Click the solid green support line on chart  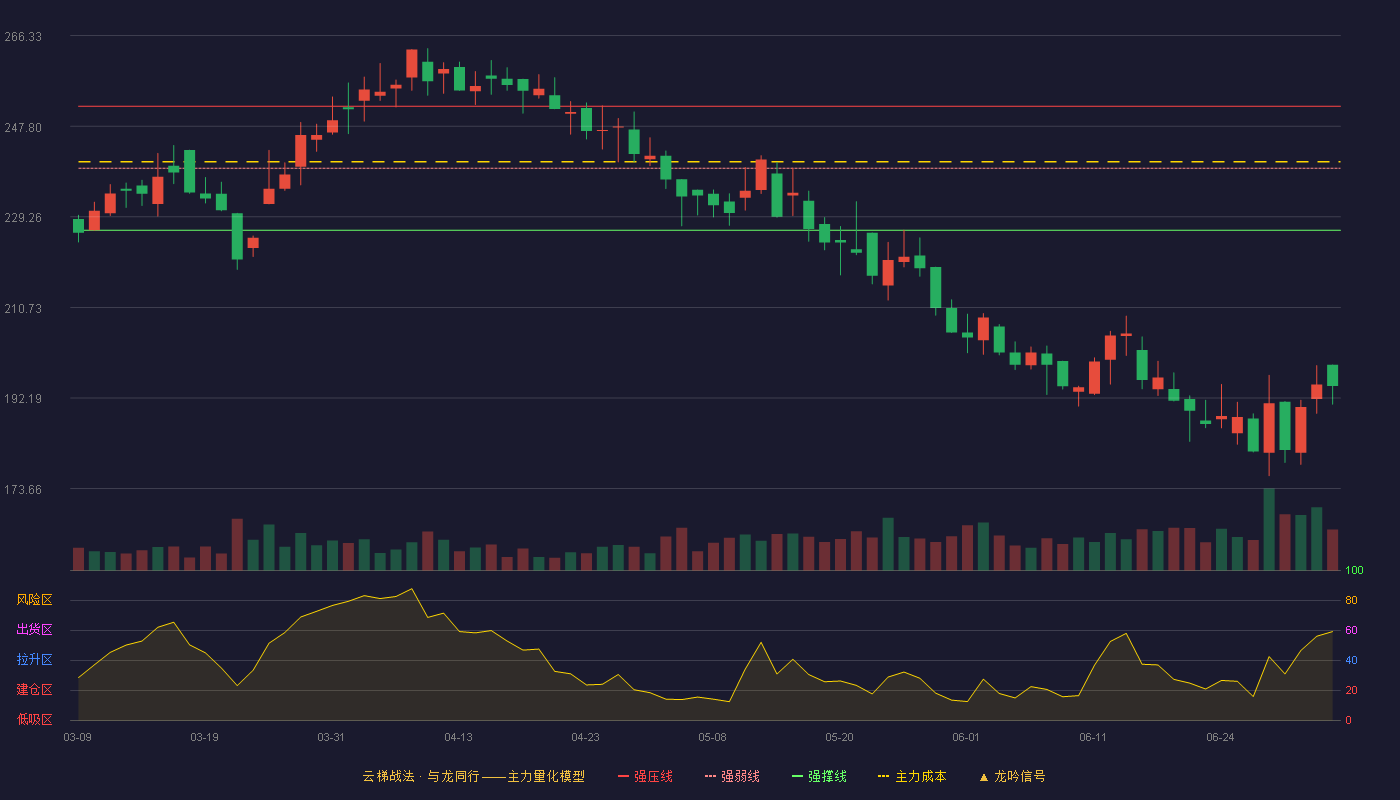[709, 231]
